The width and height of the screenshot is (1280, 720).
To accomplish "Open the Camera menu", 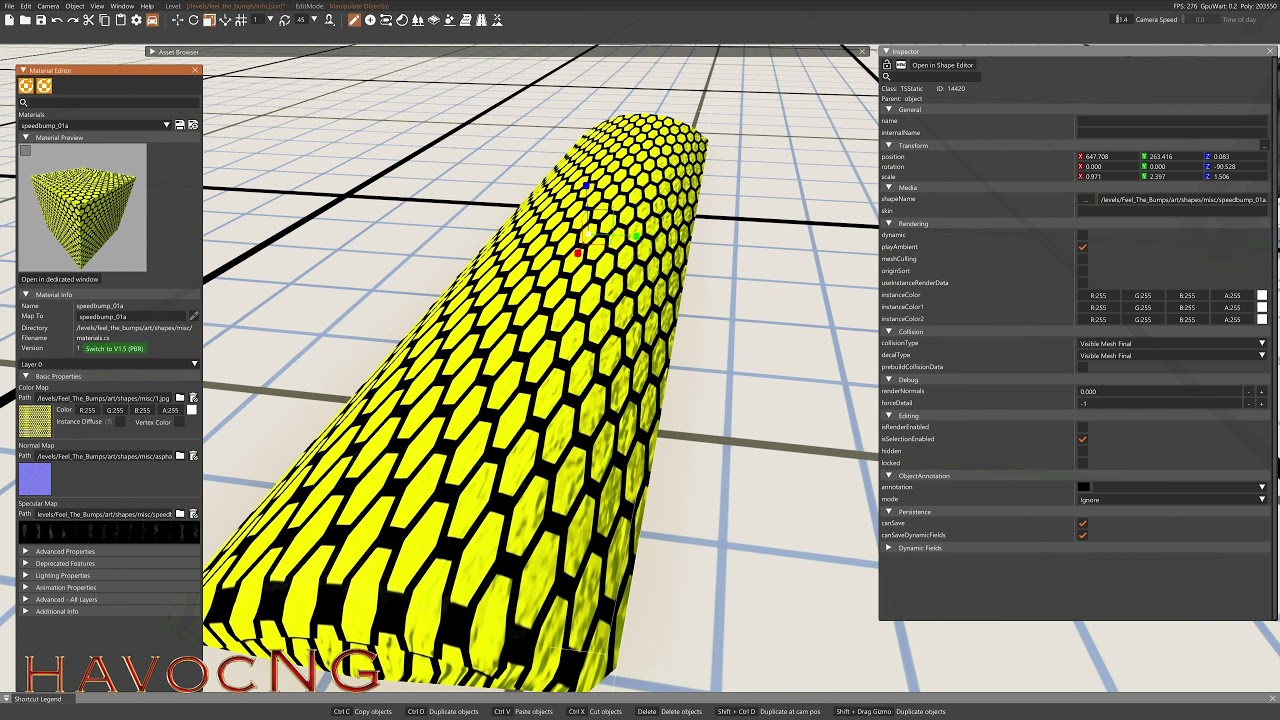I will pyautogui.click(x=48, y=6).
